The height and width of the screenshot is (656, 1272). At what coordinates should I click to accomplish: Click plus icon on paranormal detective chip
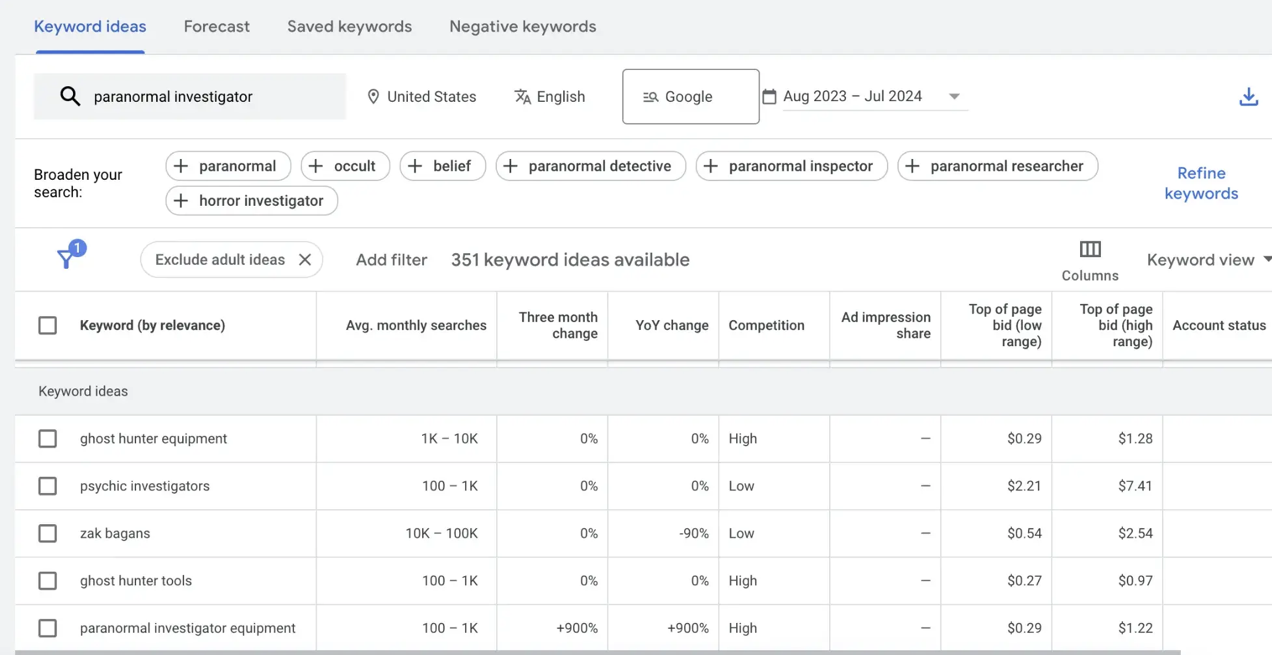click(x=510, y=166)
